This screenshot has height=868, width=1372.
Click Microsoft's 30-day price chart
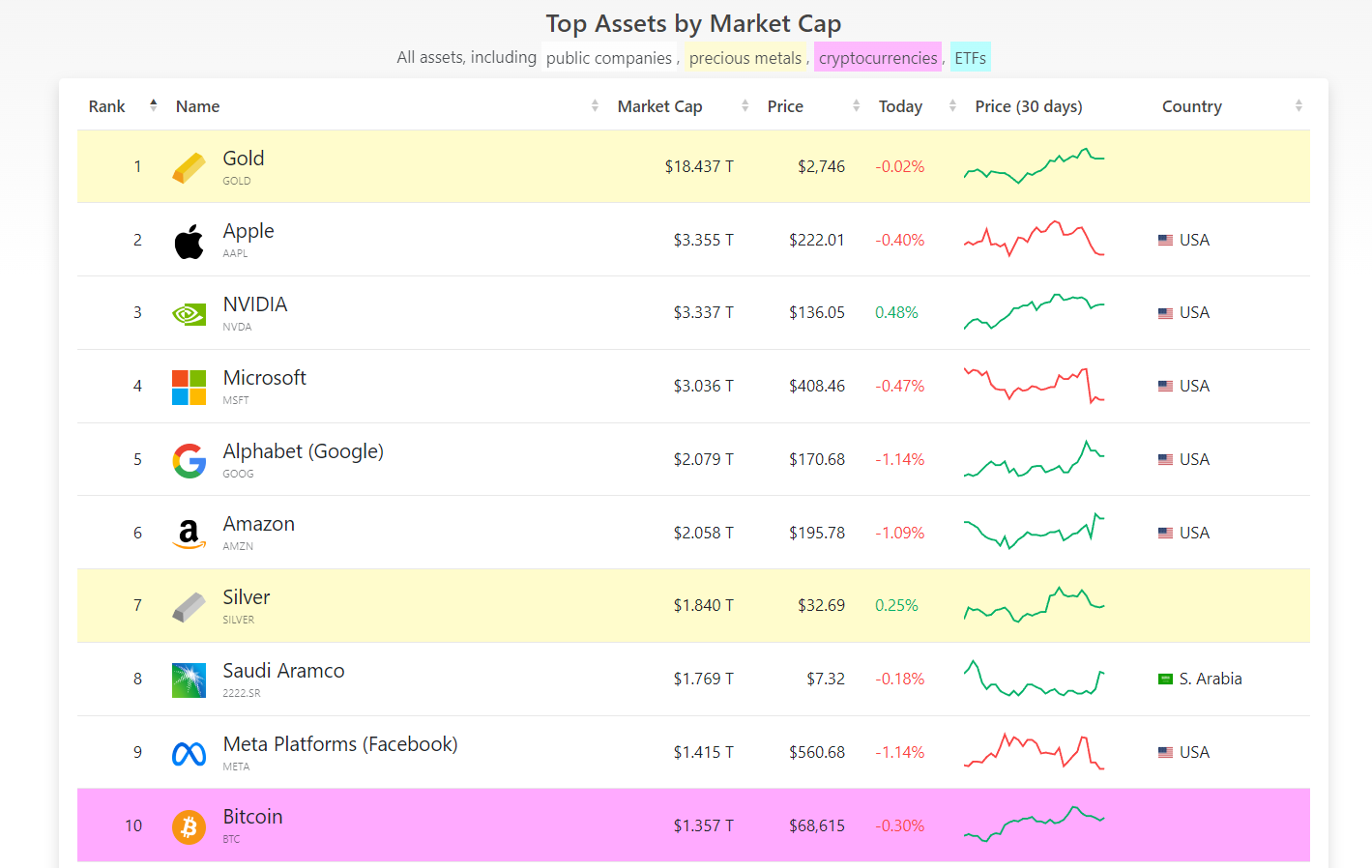(x=1035, y=386)
